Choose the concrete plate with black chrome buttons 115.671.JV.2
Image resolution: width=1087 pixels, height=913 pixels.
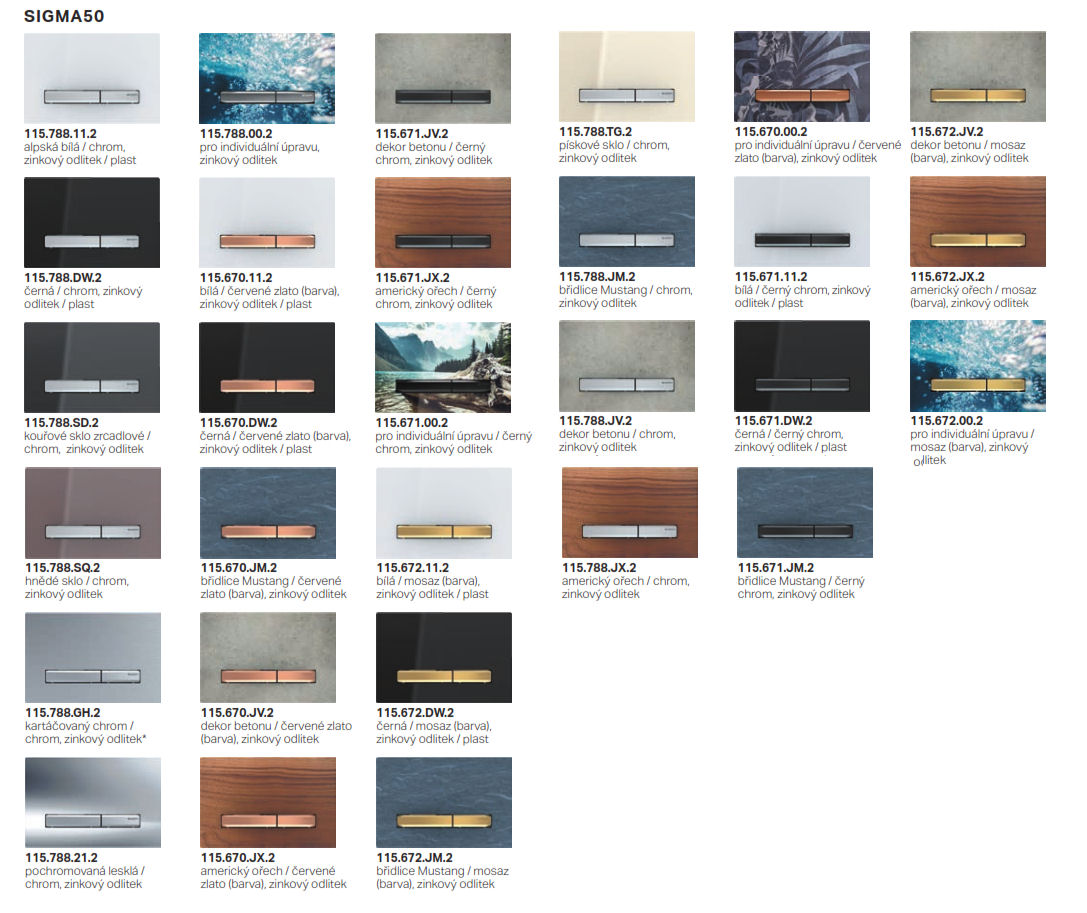point(442,78)
